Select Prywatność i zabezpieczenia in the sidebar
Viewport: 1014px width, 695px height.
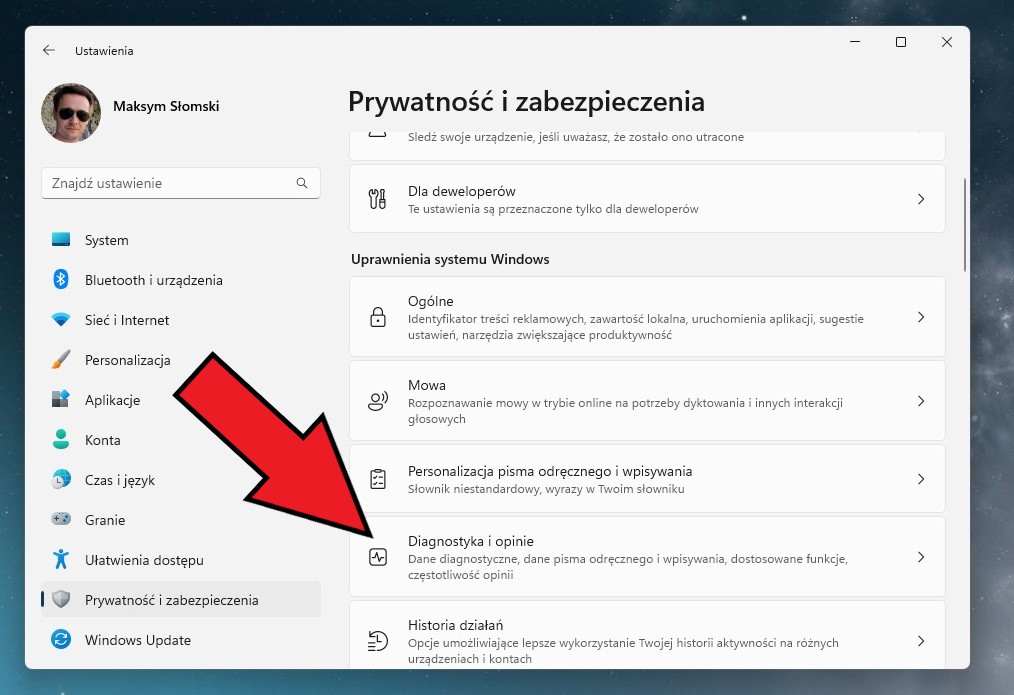(x=180, y=599)
